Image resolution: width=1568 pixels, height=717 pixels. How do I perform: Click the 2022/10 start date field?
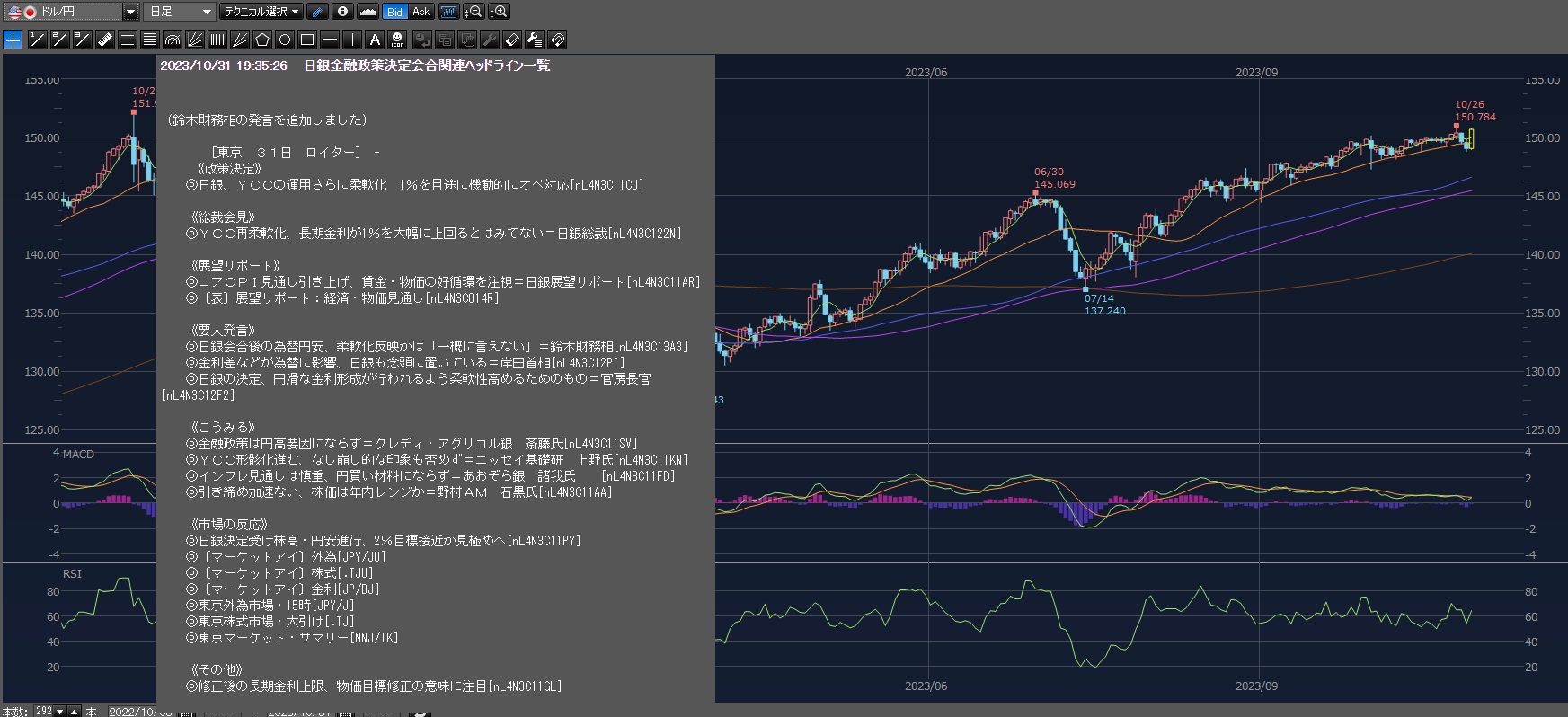point(139,712)
